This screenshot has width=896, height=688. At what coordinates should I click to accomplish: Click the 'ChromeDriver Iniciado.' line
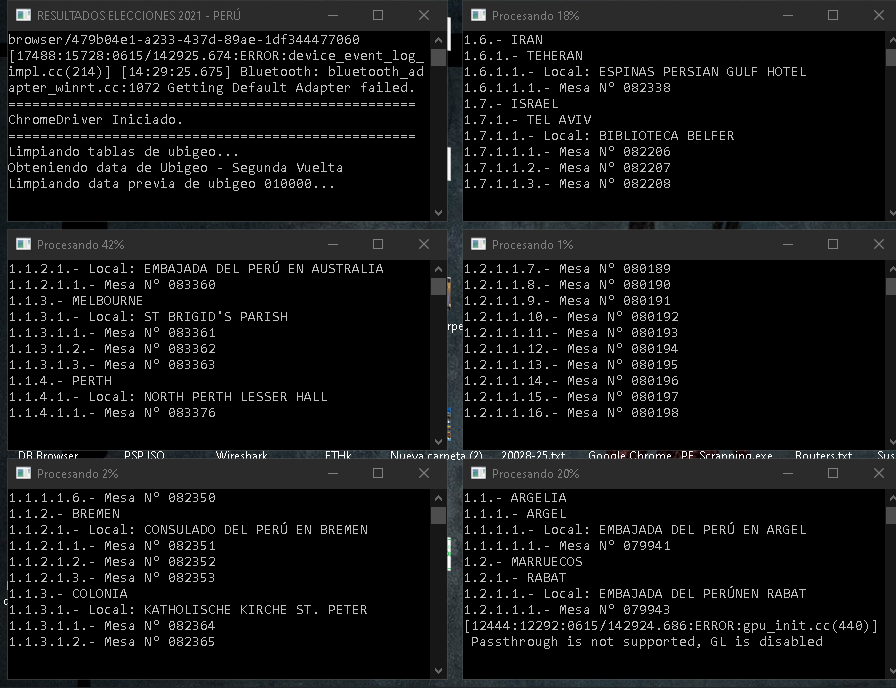(x=95, y=119)
